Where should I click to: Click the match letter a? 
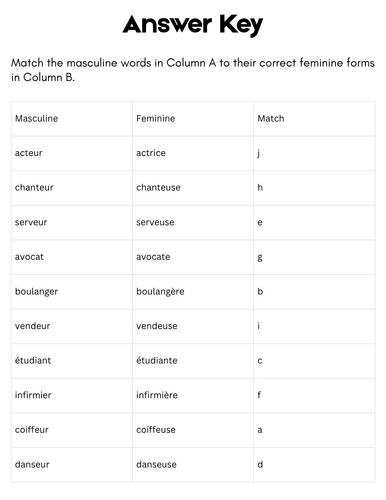(x=260, y=430)
